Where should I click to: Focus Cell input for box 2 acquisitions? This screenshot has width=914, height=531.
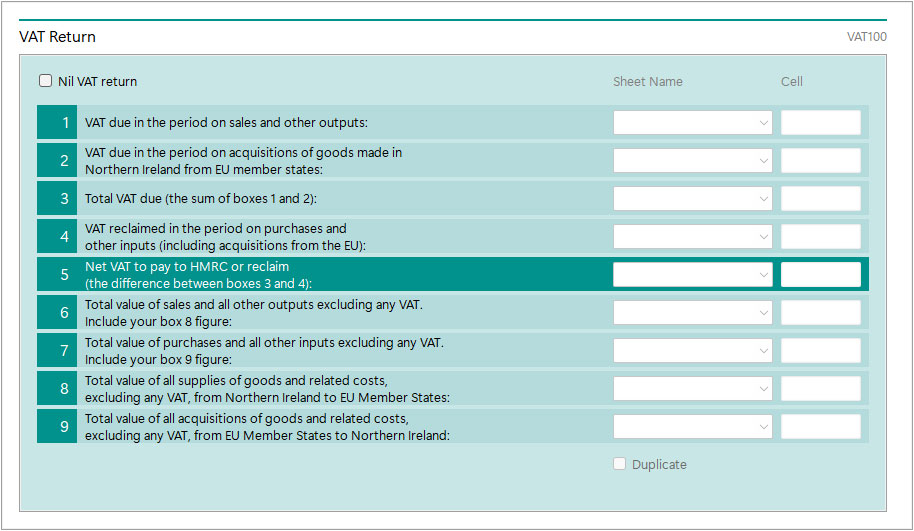click(x=820, y=161)
